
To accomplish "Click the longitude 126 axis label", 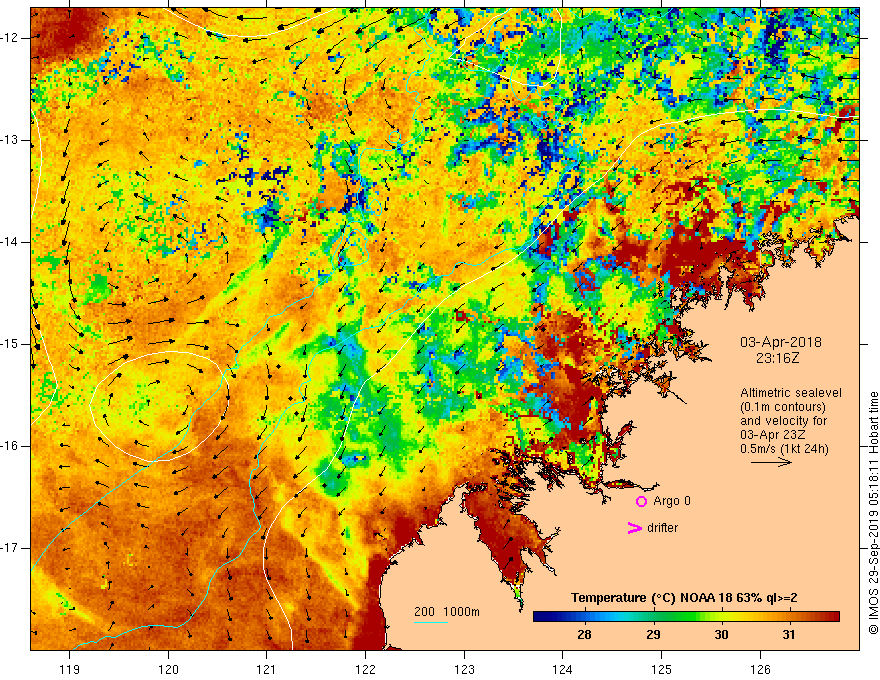I will (760, 669).
